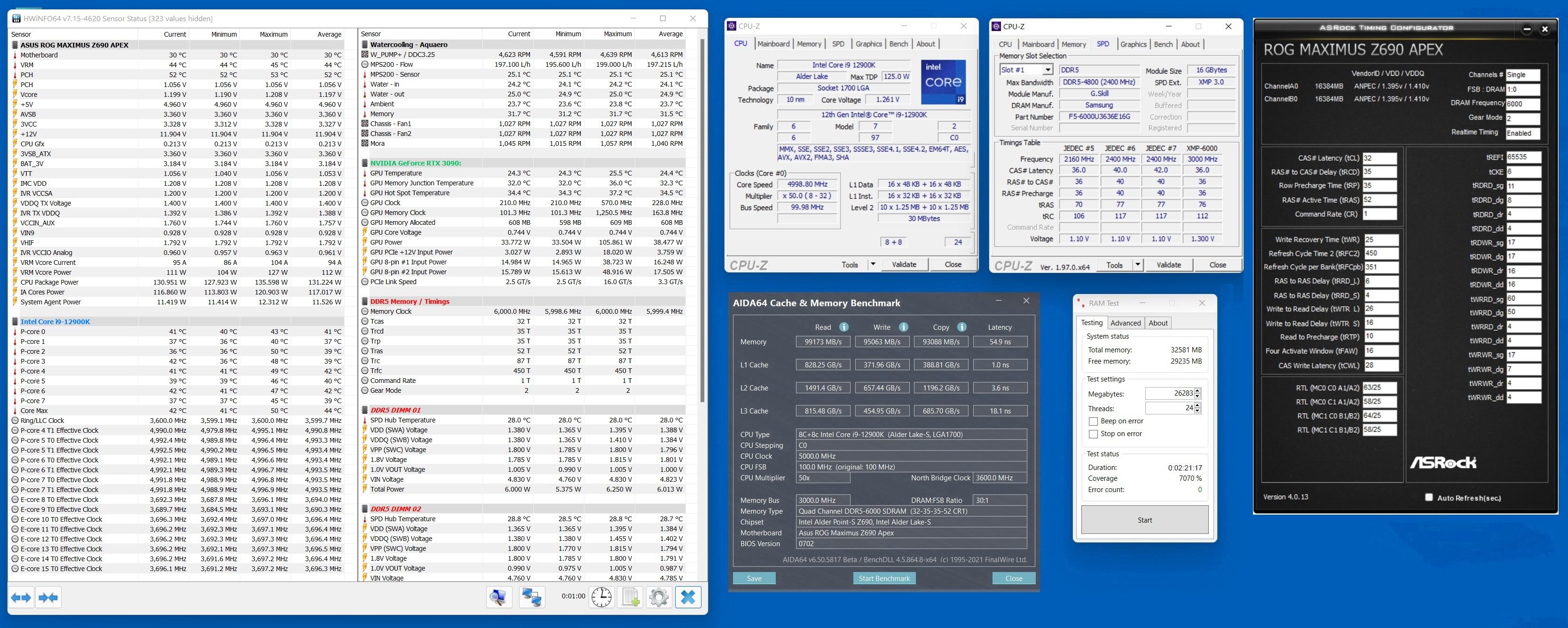Open the About tab in RAM Test

click(1158, 323)
